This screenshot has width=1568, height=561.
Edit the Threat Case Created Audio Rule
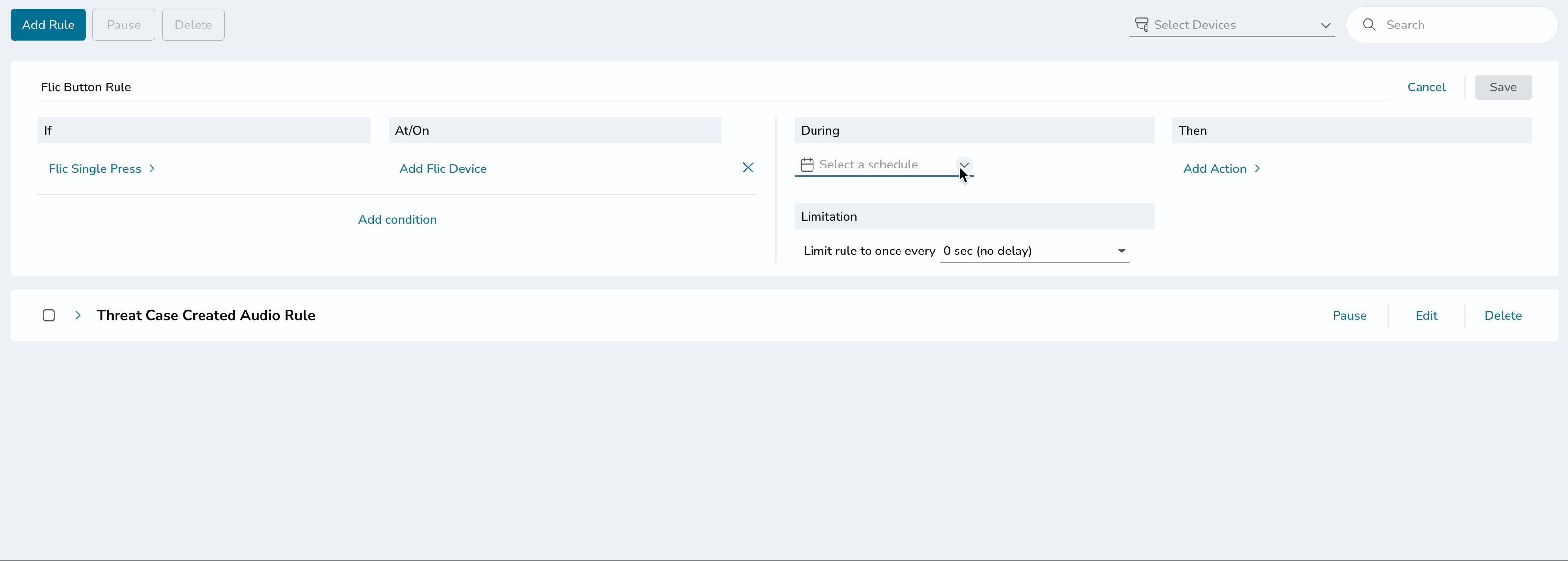(1426, 315)
